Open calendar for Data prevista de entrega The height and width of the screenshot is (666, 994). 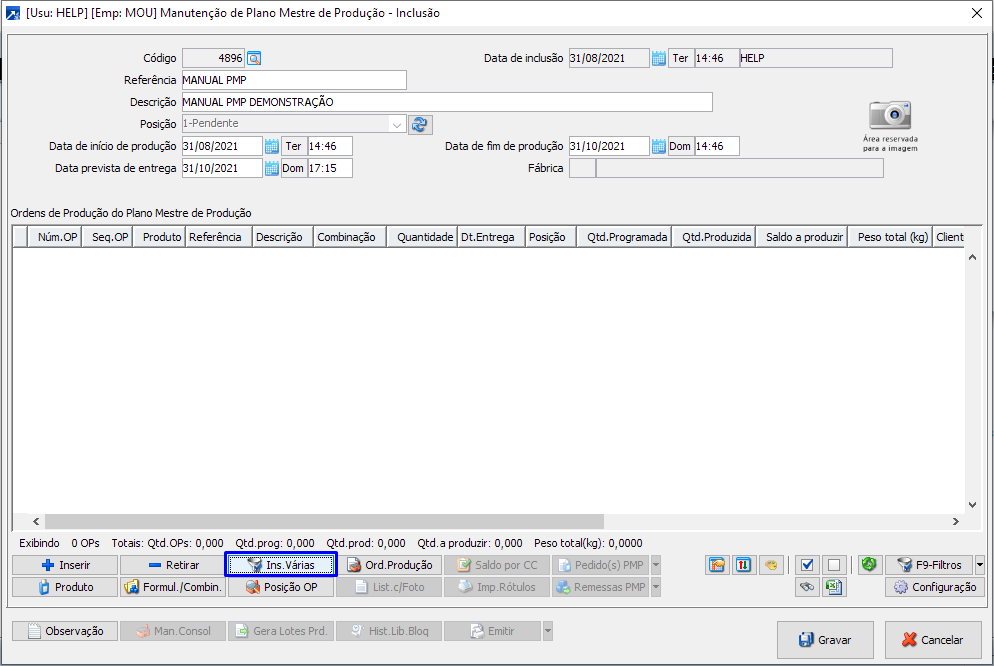point(271,169)
